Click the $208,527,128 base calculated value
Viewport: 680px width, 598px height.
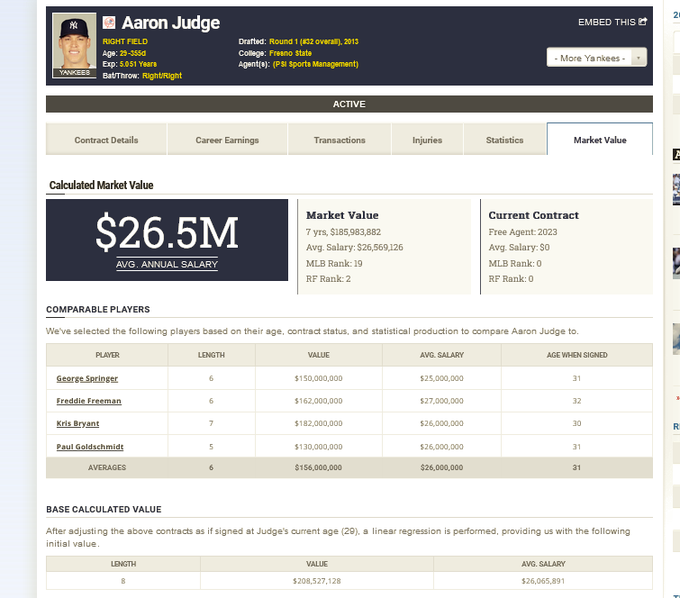[317, 581]
